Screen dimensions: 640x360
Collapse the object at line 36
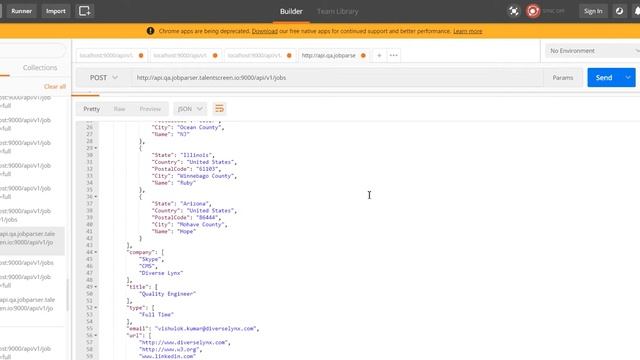[x=96, y=197]
